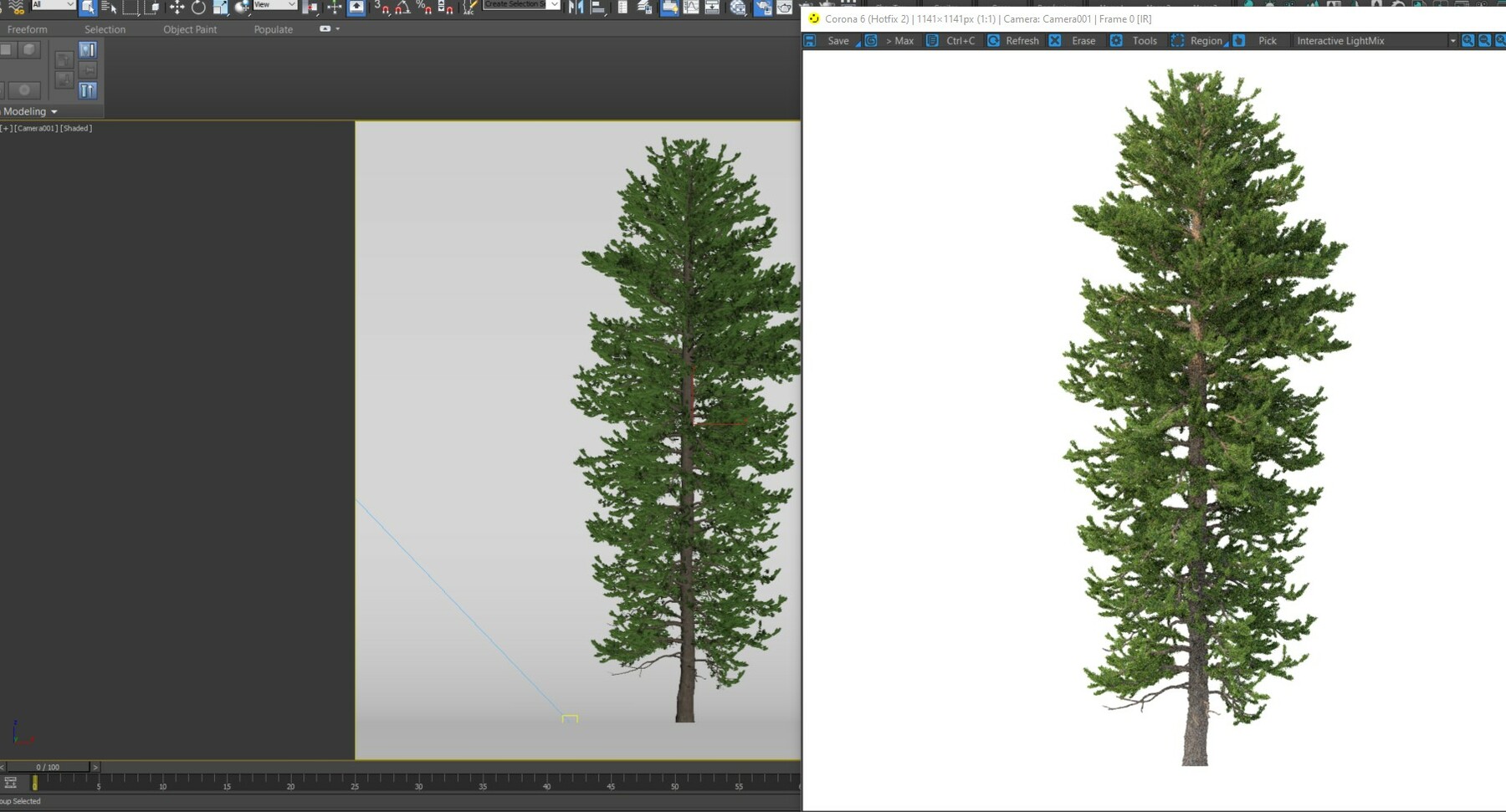Switch to Object Paint ribbon tab
Viewport: 1506px width, 812px height.
[x=190, y=29]
